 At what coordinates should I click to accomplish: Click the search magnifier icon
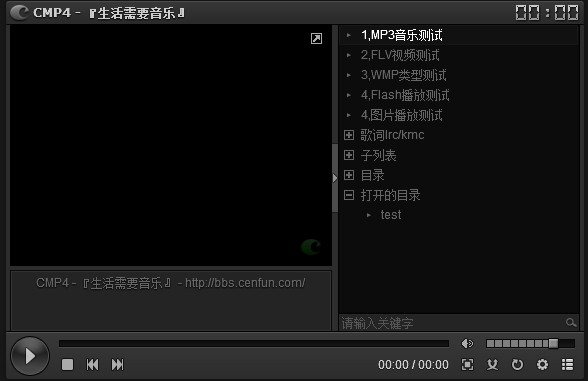tap(571, 322)
